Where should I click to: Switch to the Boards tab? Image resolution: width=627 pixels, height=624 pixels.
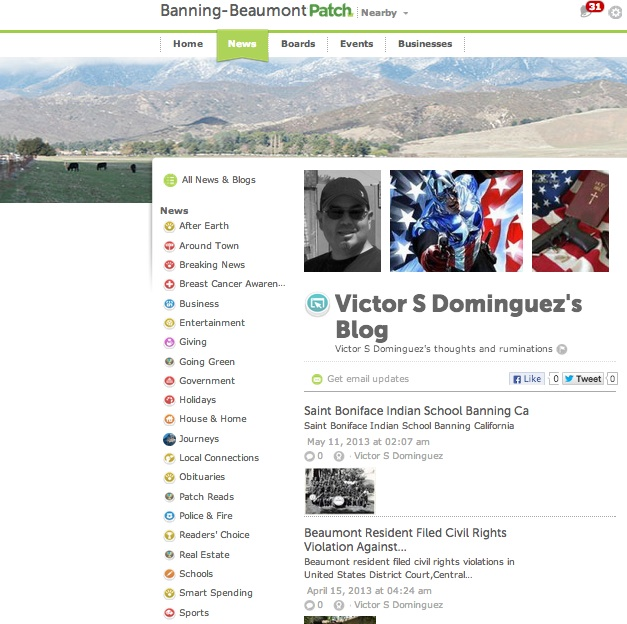pos(298,44)
